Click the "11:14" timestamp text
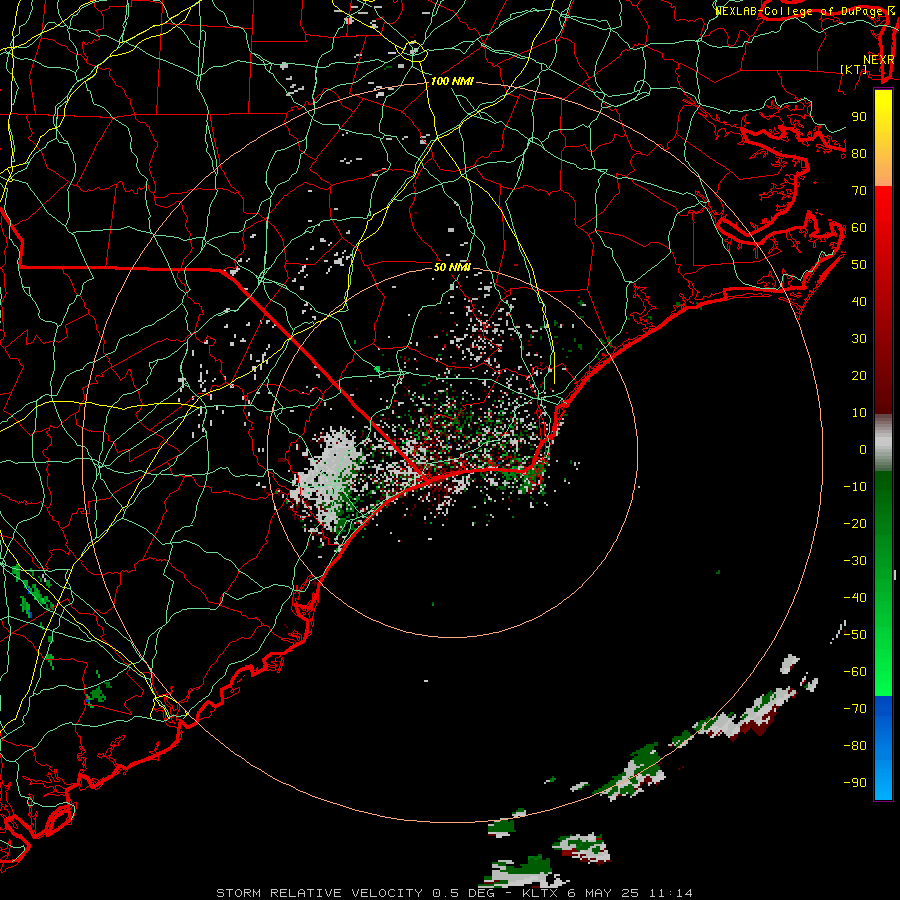 click(670, 893)
